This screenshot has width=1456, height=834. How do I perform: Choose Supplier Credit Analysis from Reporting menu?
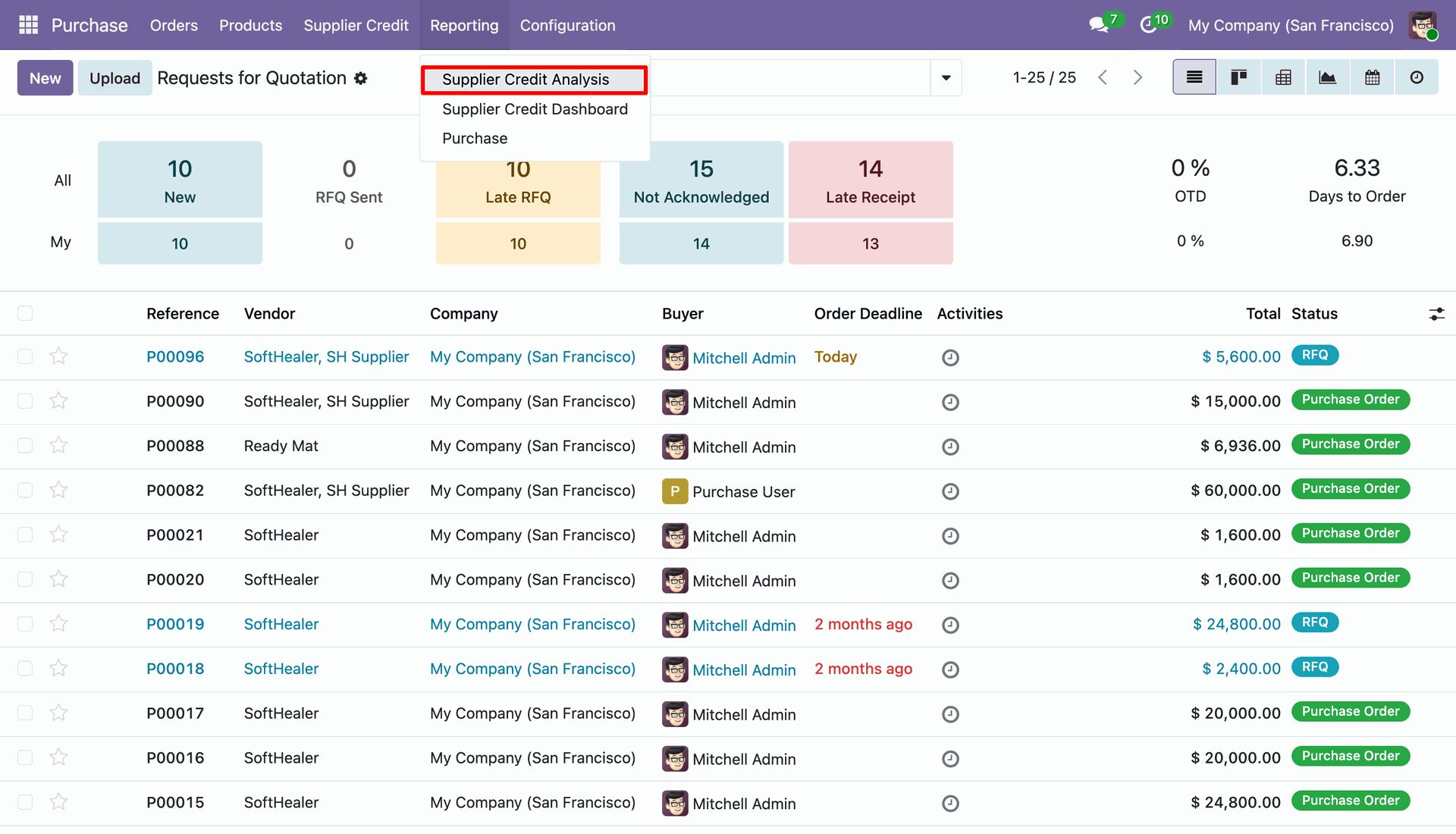(x=535, y=80)
